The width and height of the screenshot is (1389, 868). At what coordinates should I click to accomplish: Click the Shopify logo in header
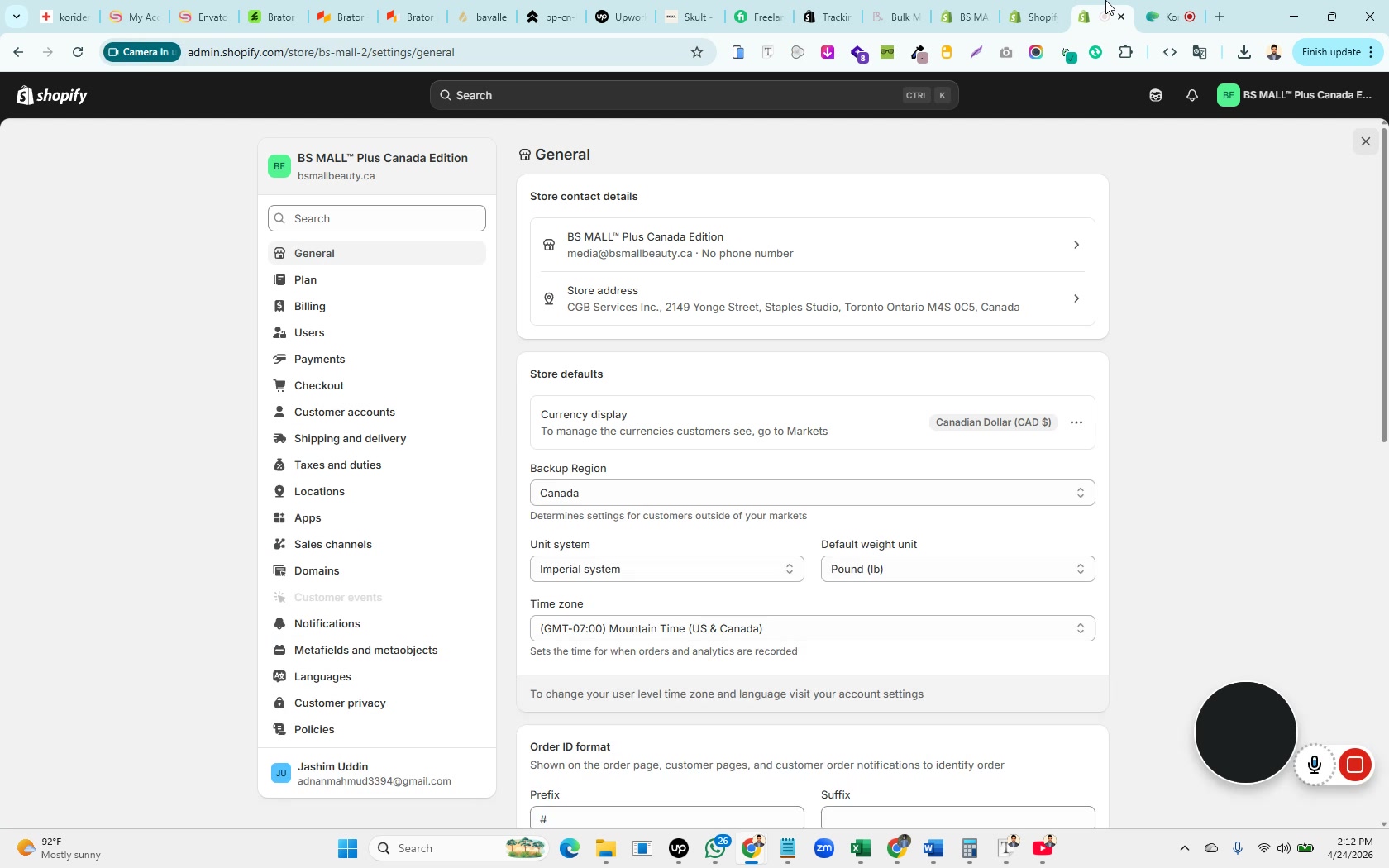pyautogui.click(x=51, y=96)
